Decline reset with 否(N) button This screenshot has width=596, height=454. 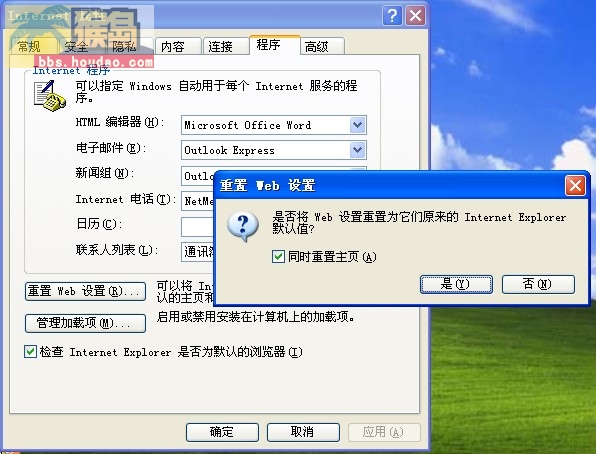[538, 284]
